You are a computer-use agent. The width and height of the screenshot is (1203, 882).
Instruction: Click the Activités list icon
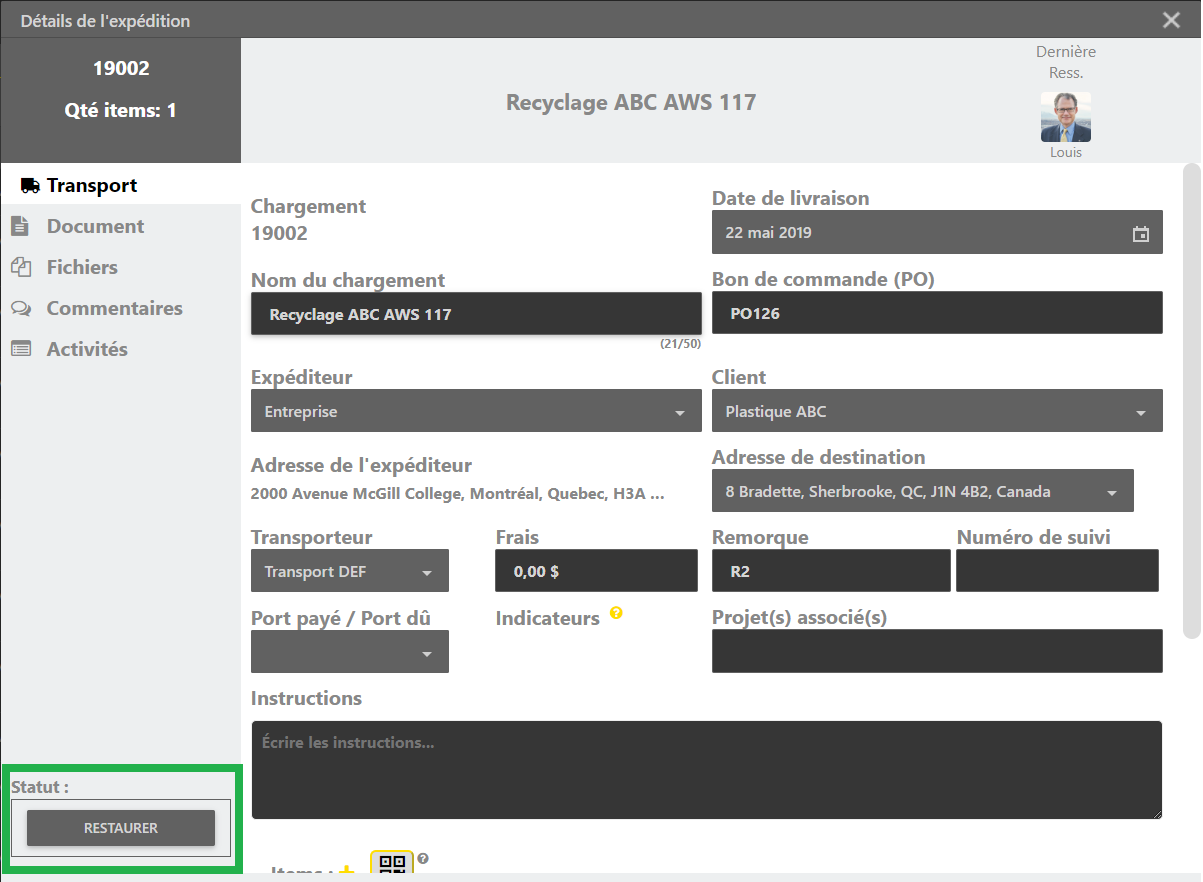(21, 349)
